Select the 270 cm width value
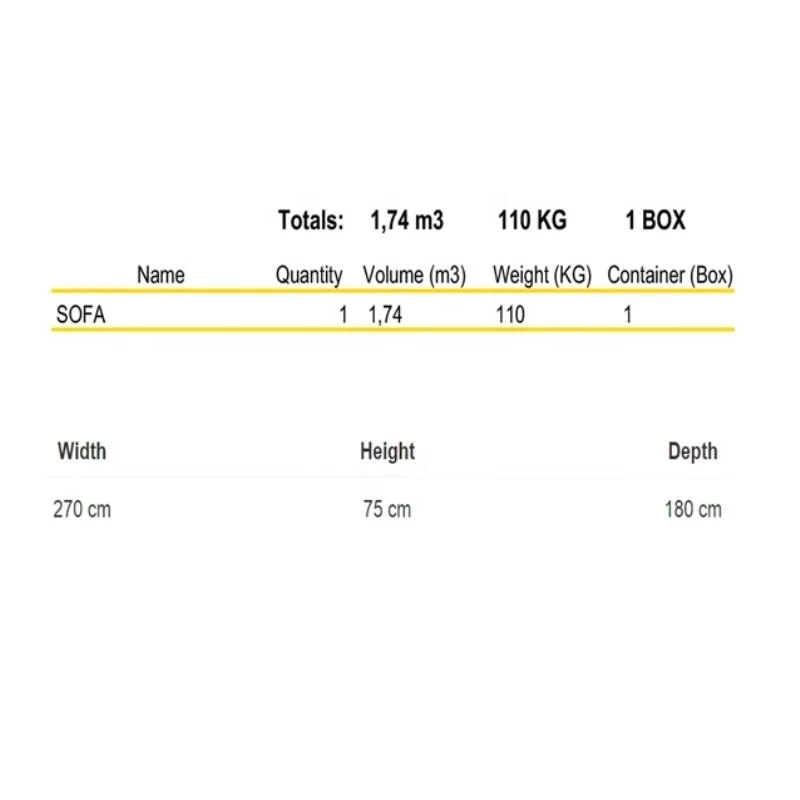Image resolution: width=800 pixels, height=800 pixels. [x=82, y=510]
